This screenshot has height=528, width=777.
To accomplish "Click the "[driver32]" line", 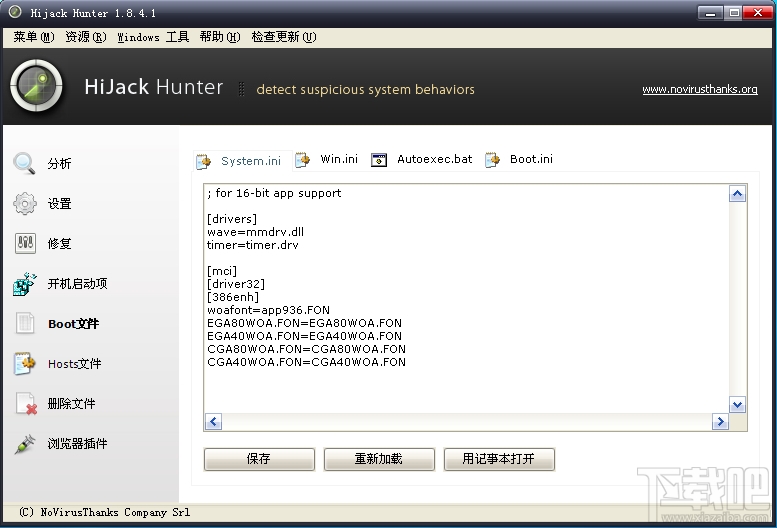I will pos(236,284).
